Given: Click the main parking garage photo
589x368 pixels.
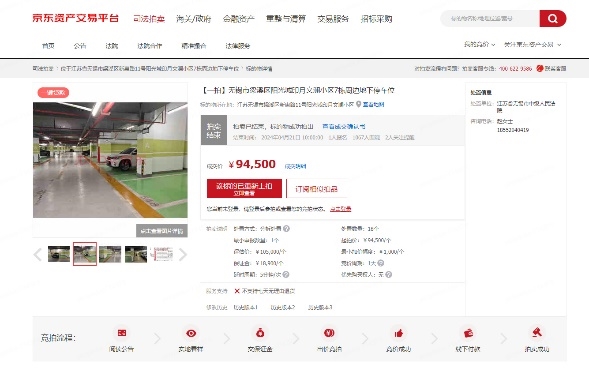Looking at the screenshot, I should [110, 160].
